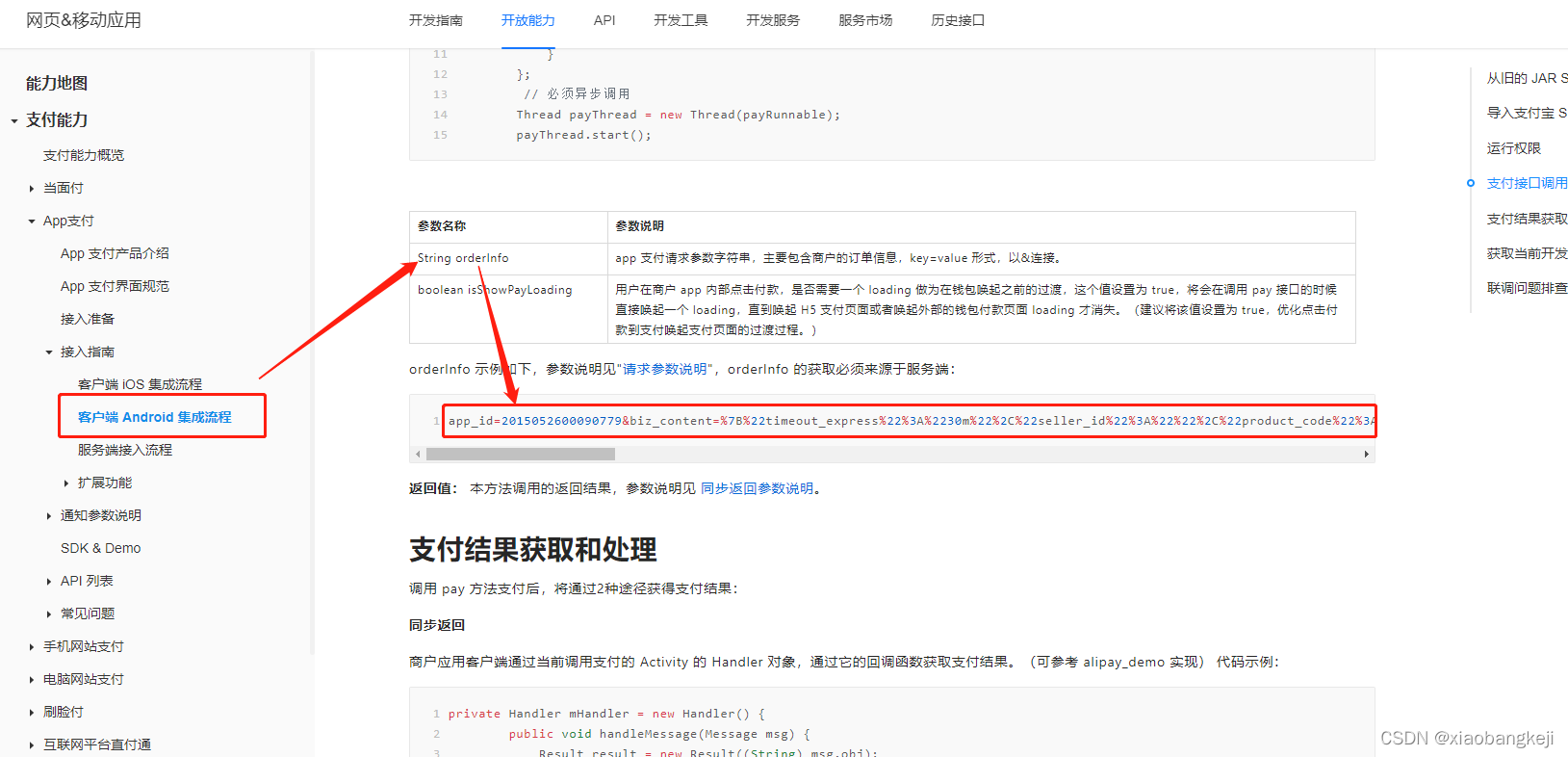Open 服务端接入流程

point(125,450)
